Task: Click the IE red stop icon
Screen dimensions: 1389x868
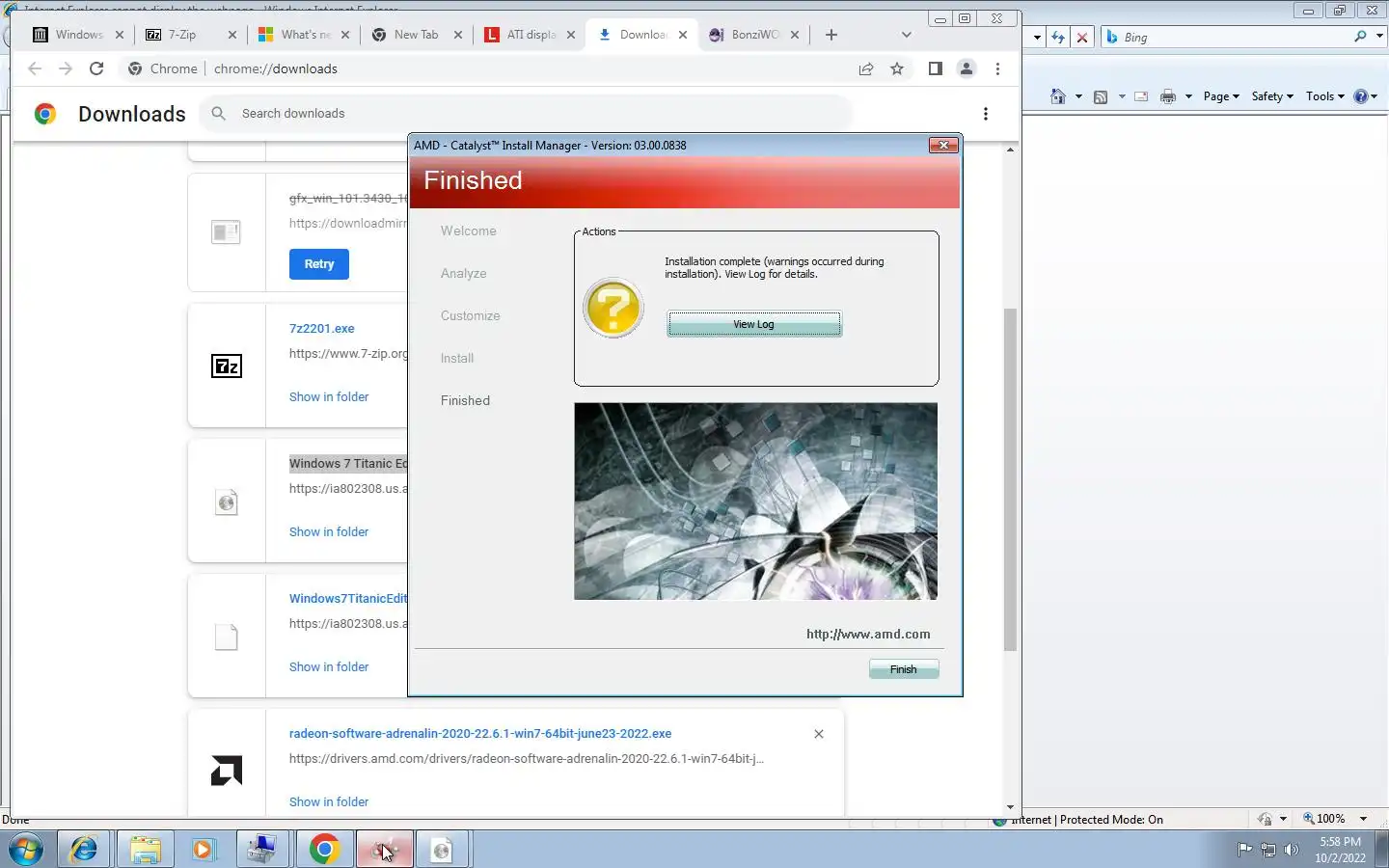Action: (x=1082, y=37)
